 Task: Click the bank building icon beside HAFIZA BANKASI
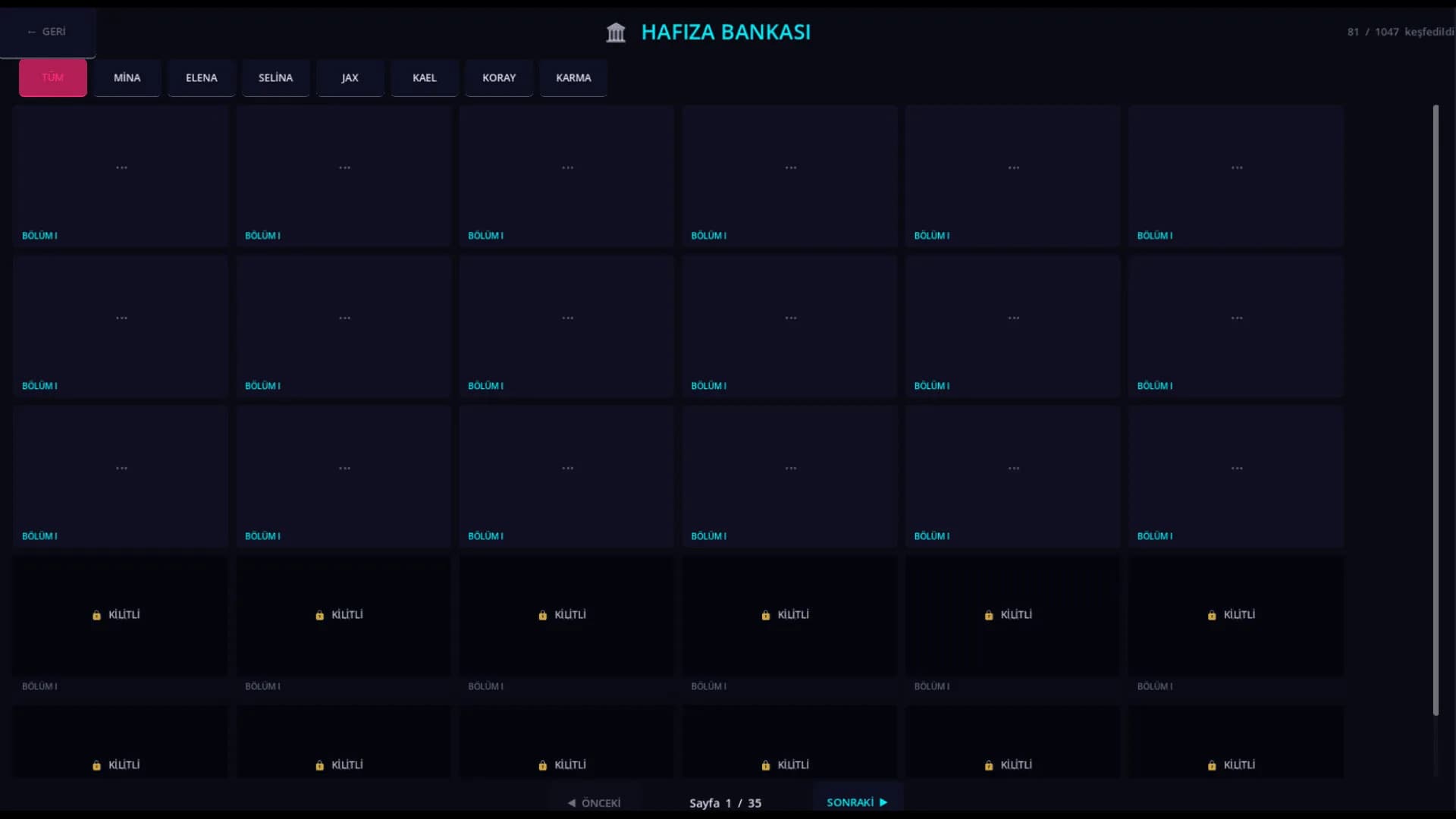pos(616,33)
